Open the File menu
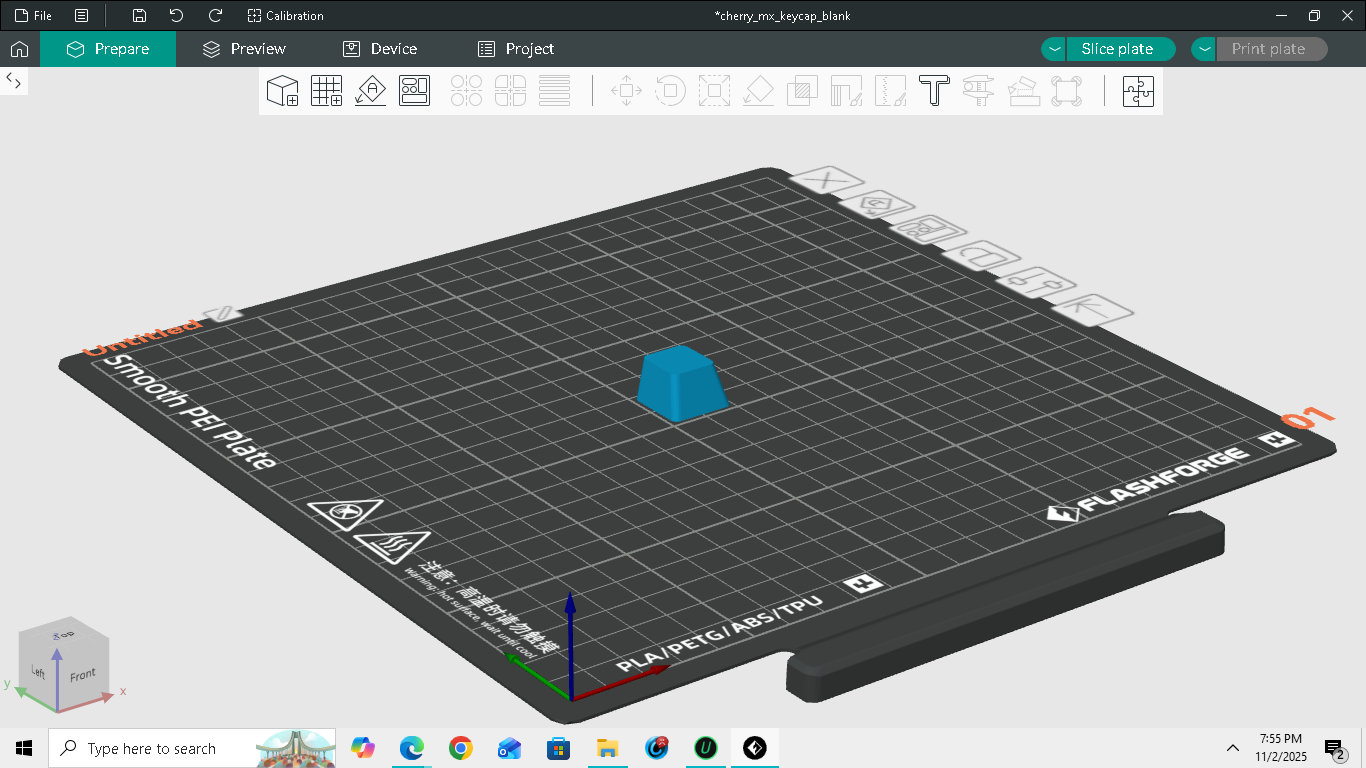 click(x=33, y=16)
